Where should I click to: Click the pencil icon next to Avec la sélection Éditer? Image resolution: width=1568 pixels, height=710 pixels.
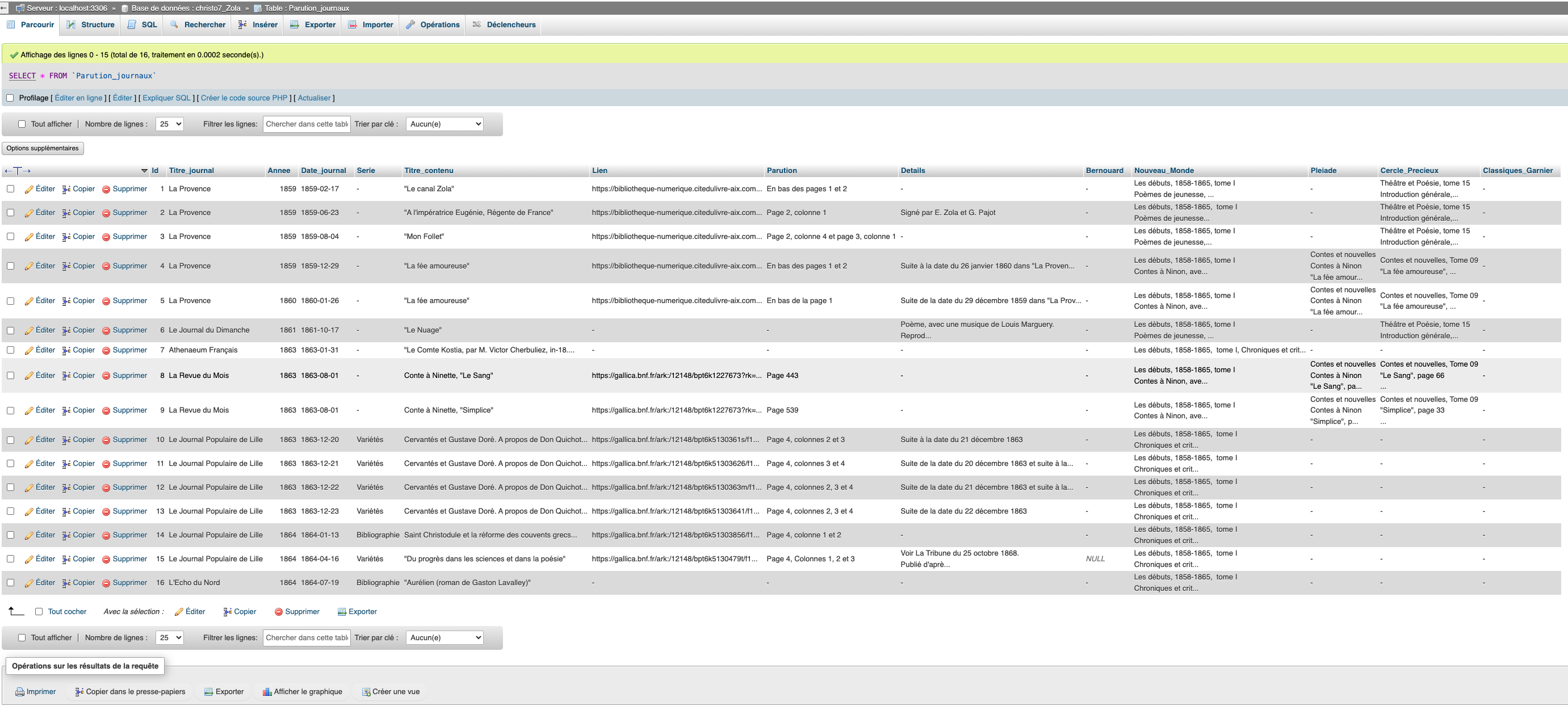[x=179, y=612]
